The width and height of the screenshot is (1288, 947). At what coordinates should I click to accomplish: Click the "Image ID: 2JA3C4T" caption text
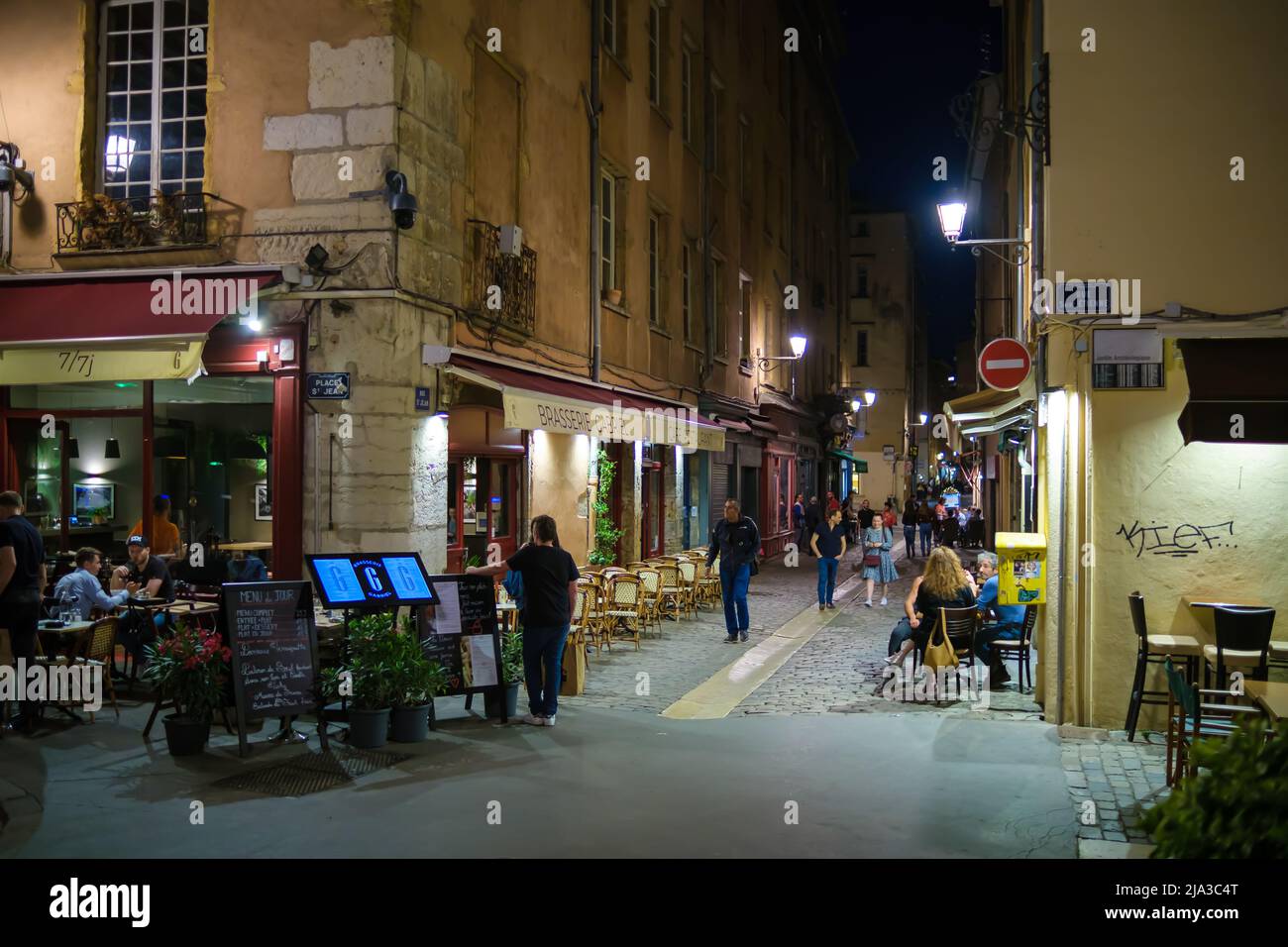click(x=1175, y=891)
